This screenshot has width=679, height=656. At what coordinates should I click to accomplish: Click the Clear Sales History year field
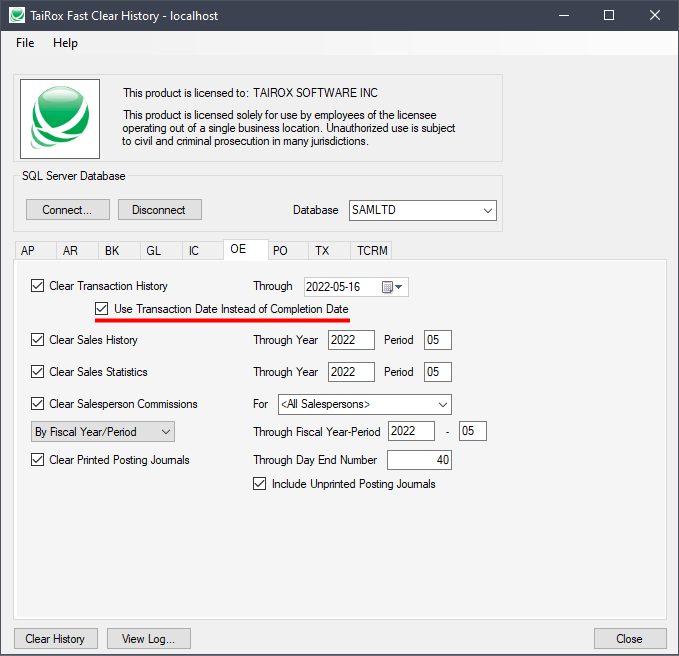351,340
